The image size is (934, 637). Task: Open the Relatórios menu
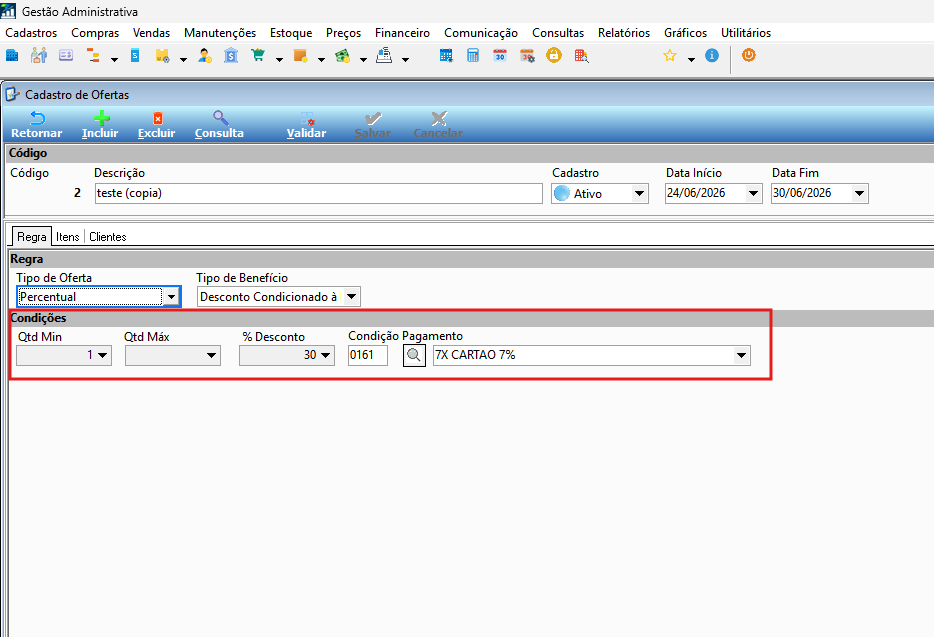(x=624, y=33)
